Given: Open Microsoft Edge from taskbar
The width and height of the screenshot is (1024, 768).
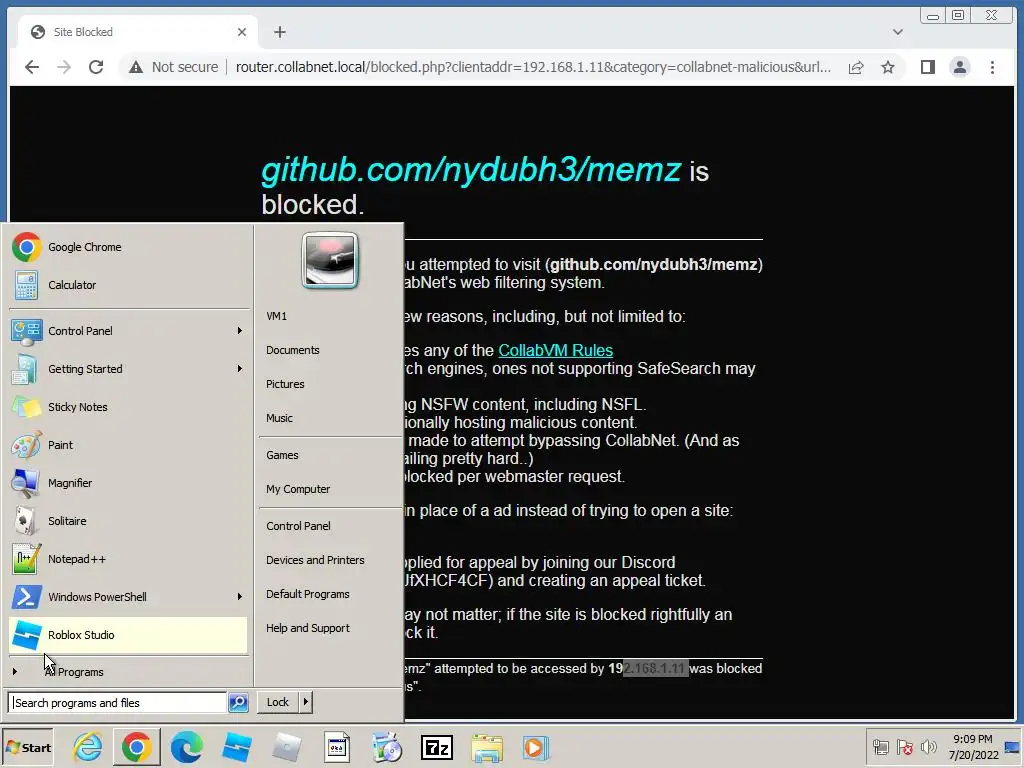Looking at the screenshot, I should click(187, 747).
